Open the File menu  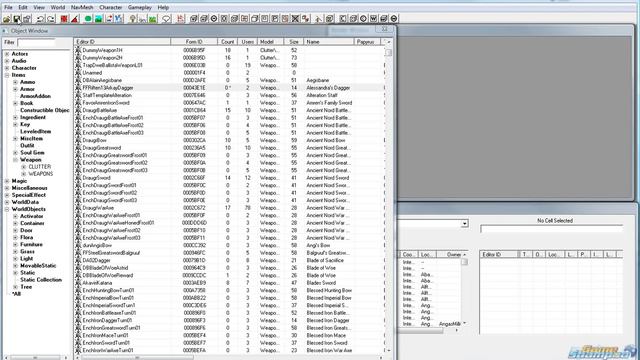[x=8, y=7]
